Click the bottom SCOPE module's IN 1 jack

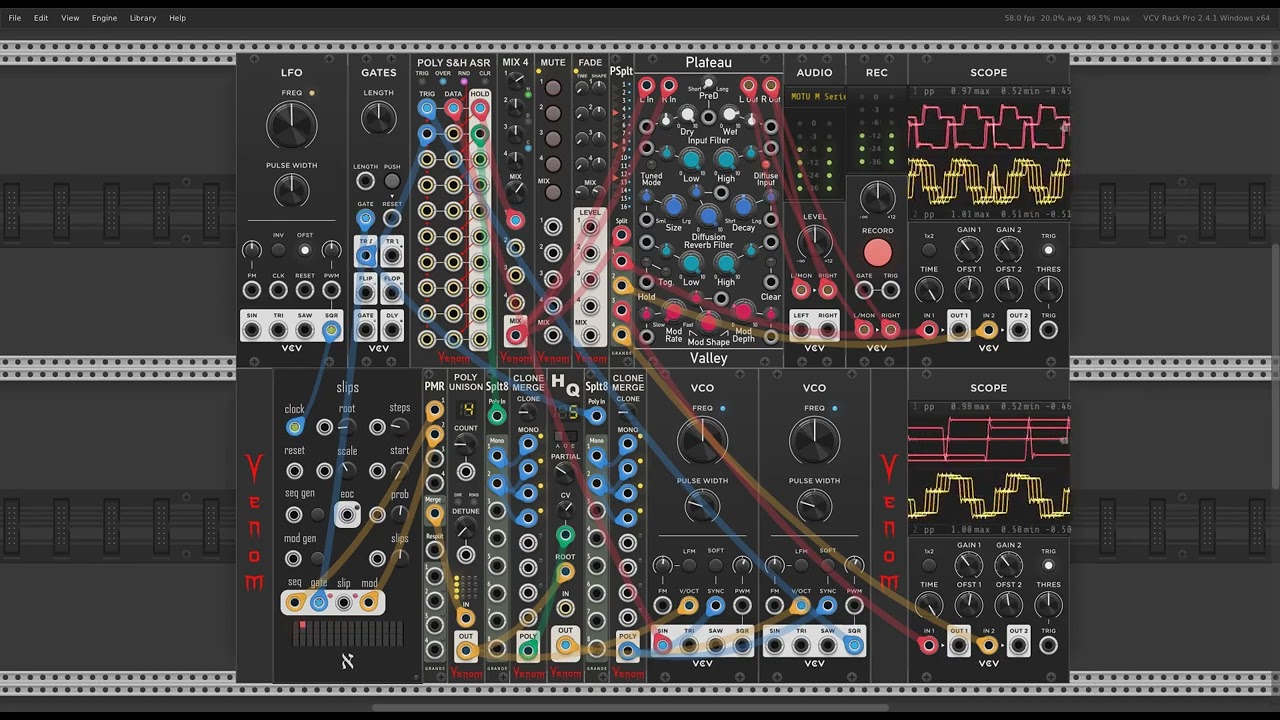coord(929,645)
